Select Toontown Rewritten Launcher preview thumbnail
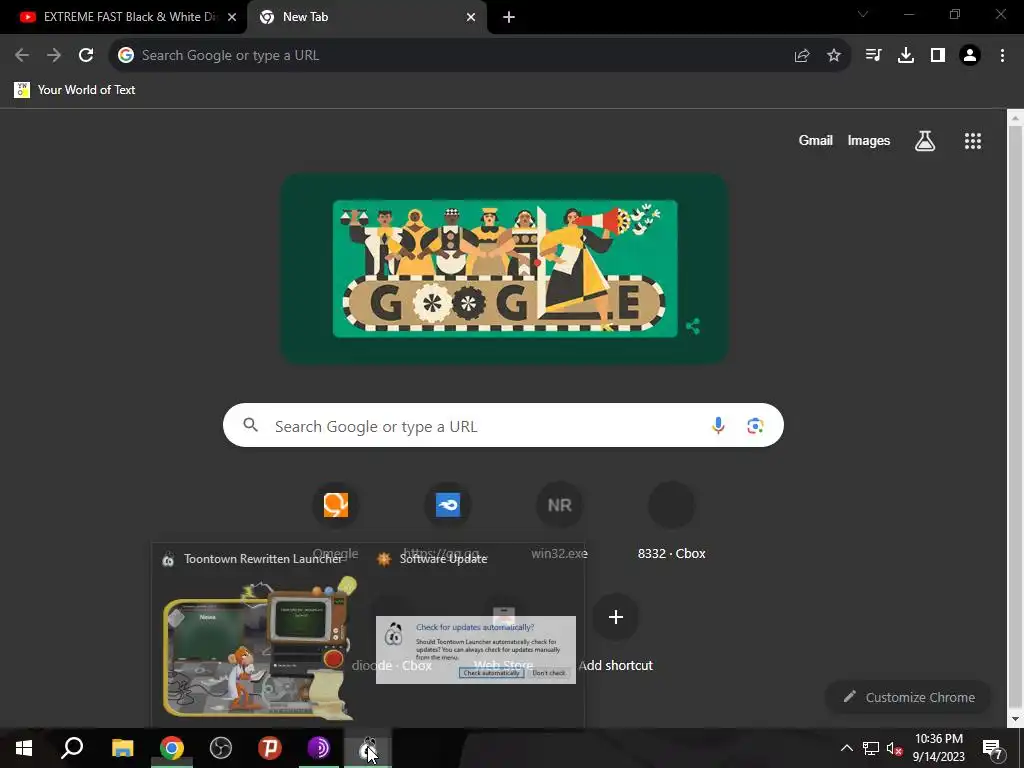The image size is (1024, 768). [261, 649]
